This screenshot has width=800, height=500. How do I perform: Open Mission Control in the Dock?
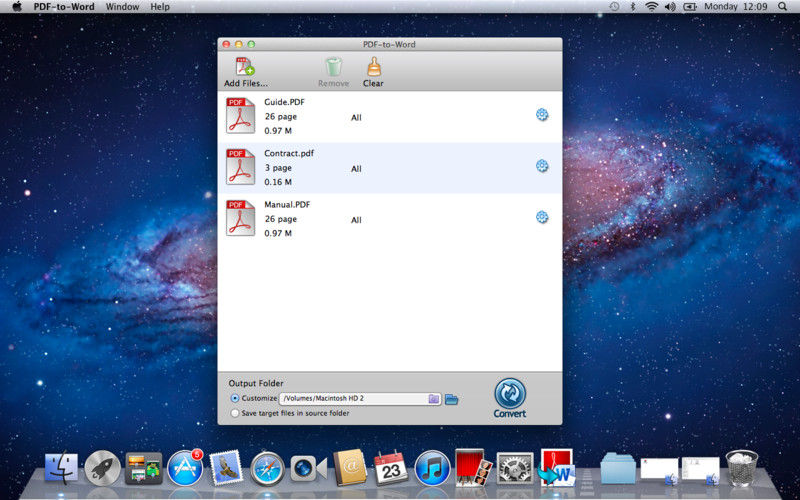click(x=144, y=468)
